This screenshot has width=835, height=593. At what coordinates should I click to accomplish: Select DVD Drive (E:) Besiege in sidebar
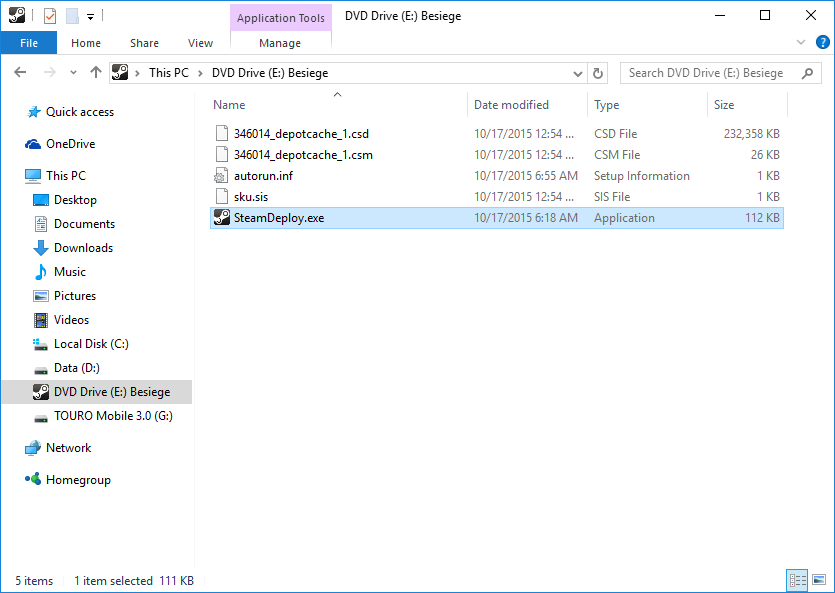(x=97, y=392)
